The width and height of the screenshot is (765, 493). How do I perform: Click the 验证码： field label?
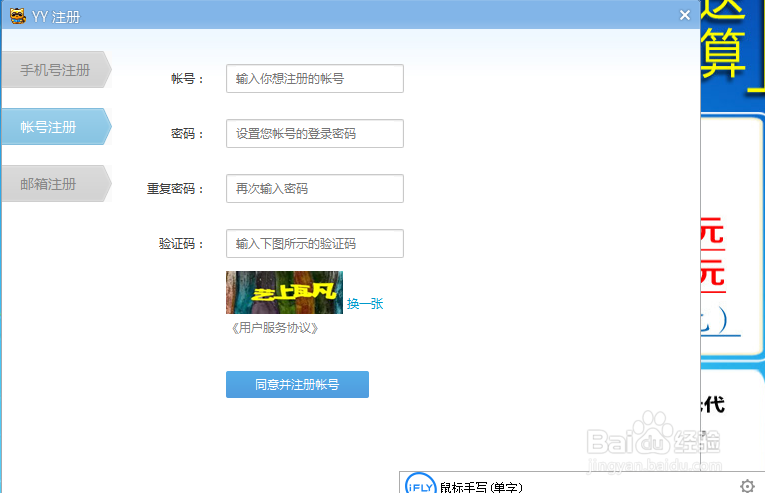(181, 244)
